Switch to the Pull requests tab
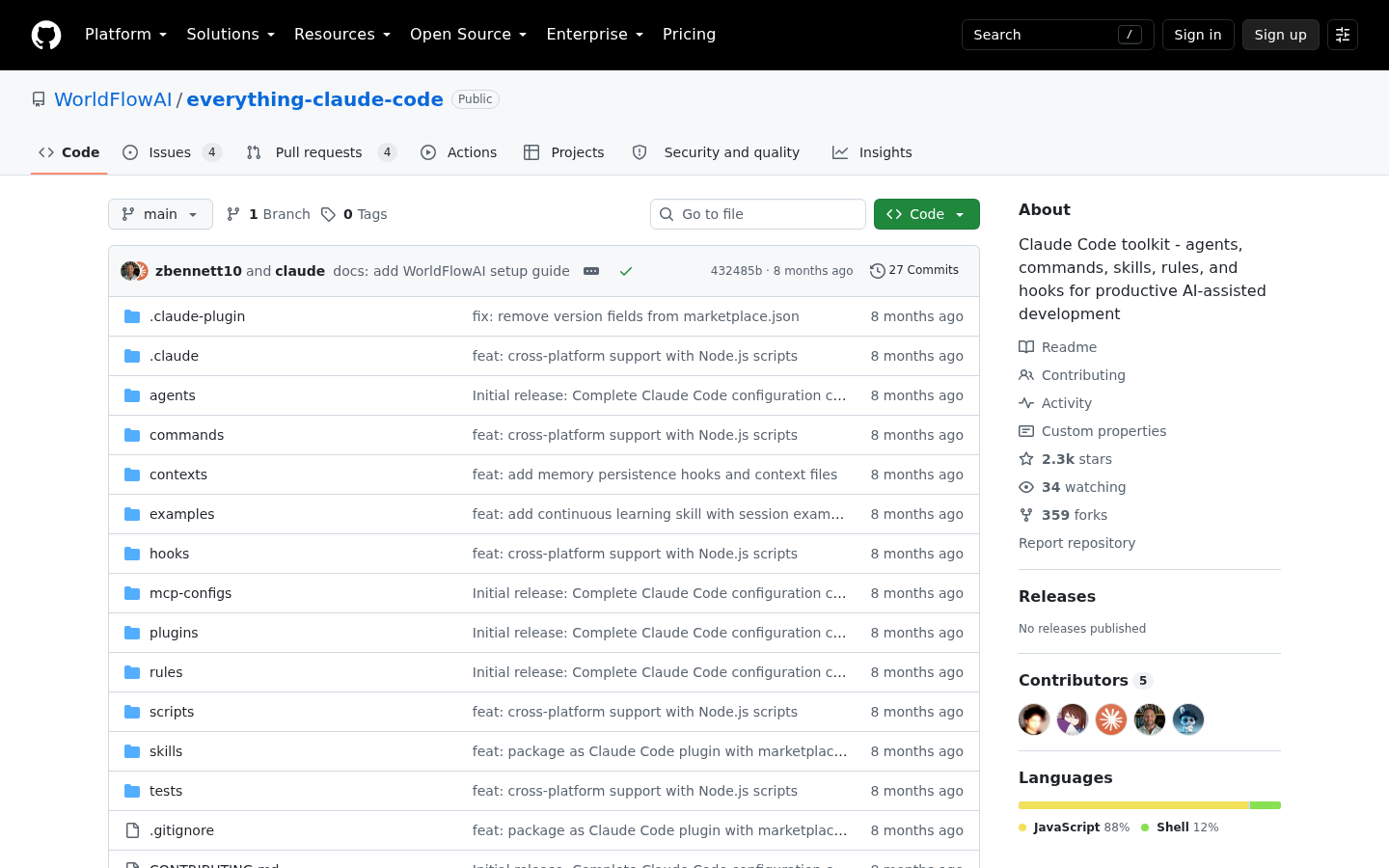The width and height of the screenshot is (1389, 868). (321, 152)
